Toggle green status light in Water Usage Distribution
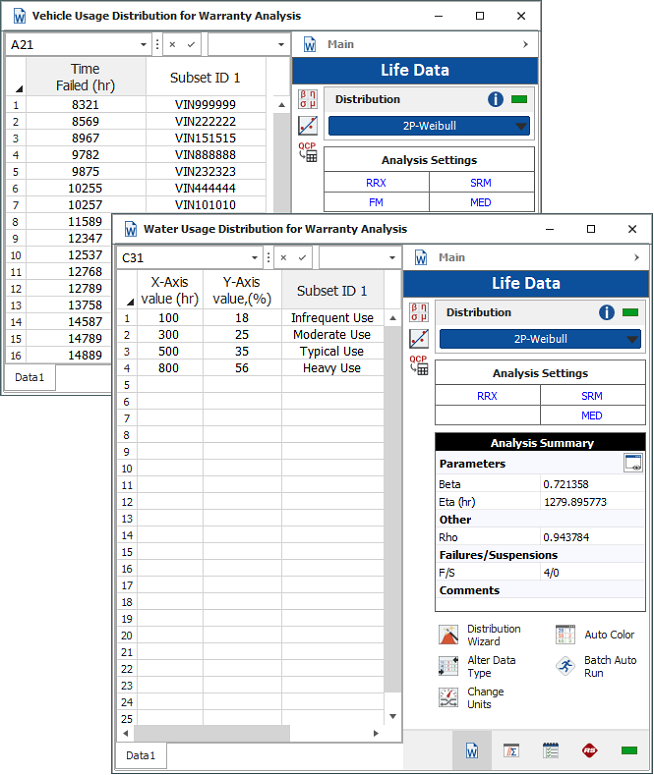The height and width of the screenshot is (775, 654). [630, 313]
